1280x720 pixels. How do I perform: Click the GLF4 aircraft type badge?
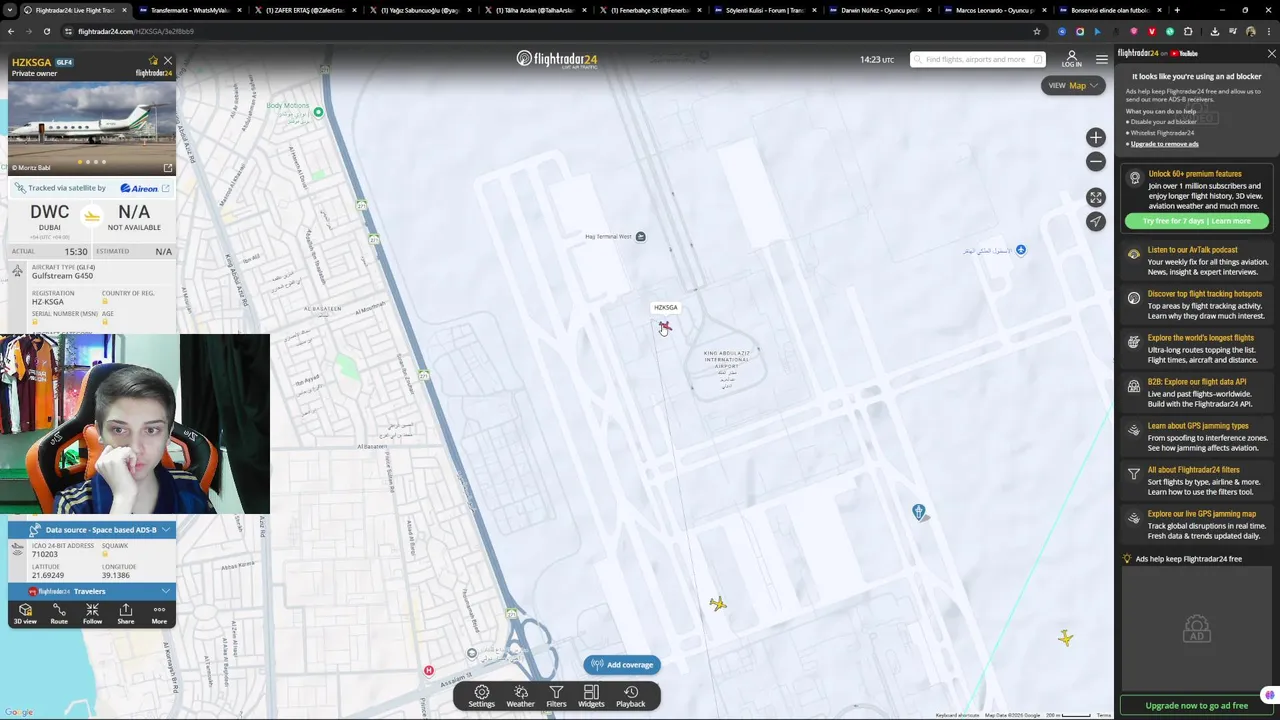(x=64, y=62)
